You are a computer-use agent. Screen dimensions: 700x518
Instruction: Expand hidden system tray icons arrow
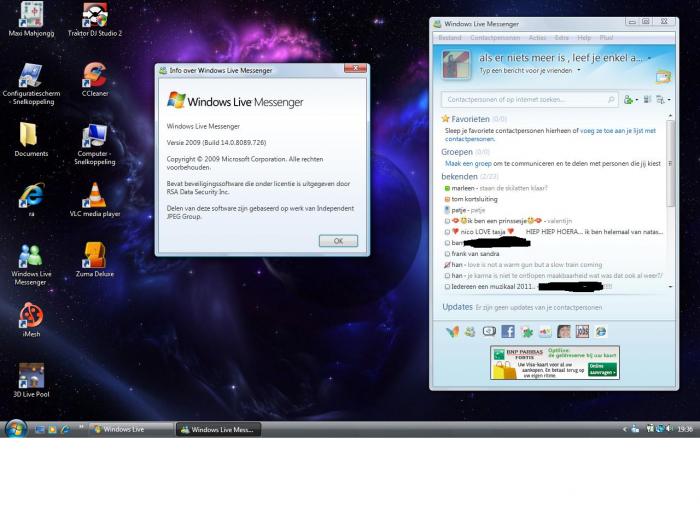(x=625, y=429)
